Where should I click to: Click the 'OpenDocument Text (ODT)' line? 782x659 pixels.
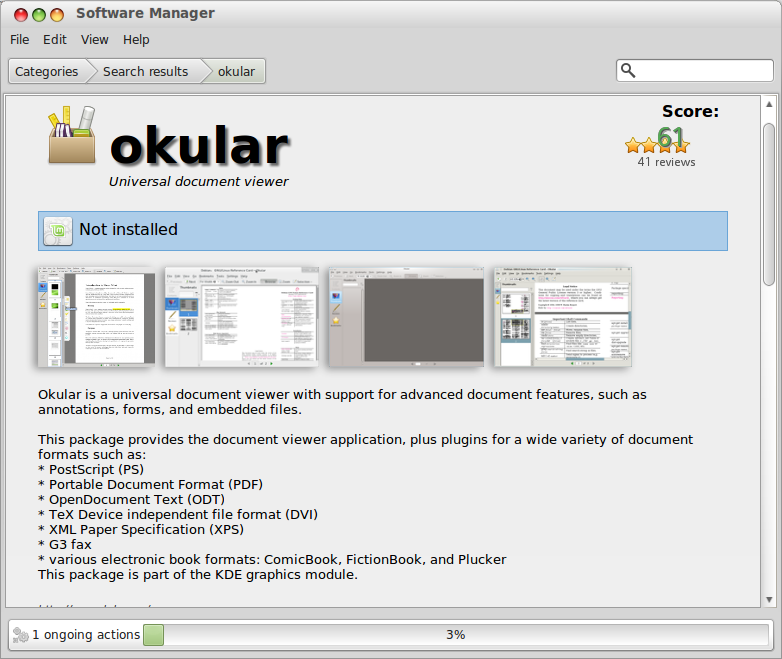click(132, 499)
